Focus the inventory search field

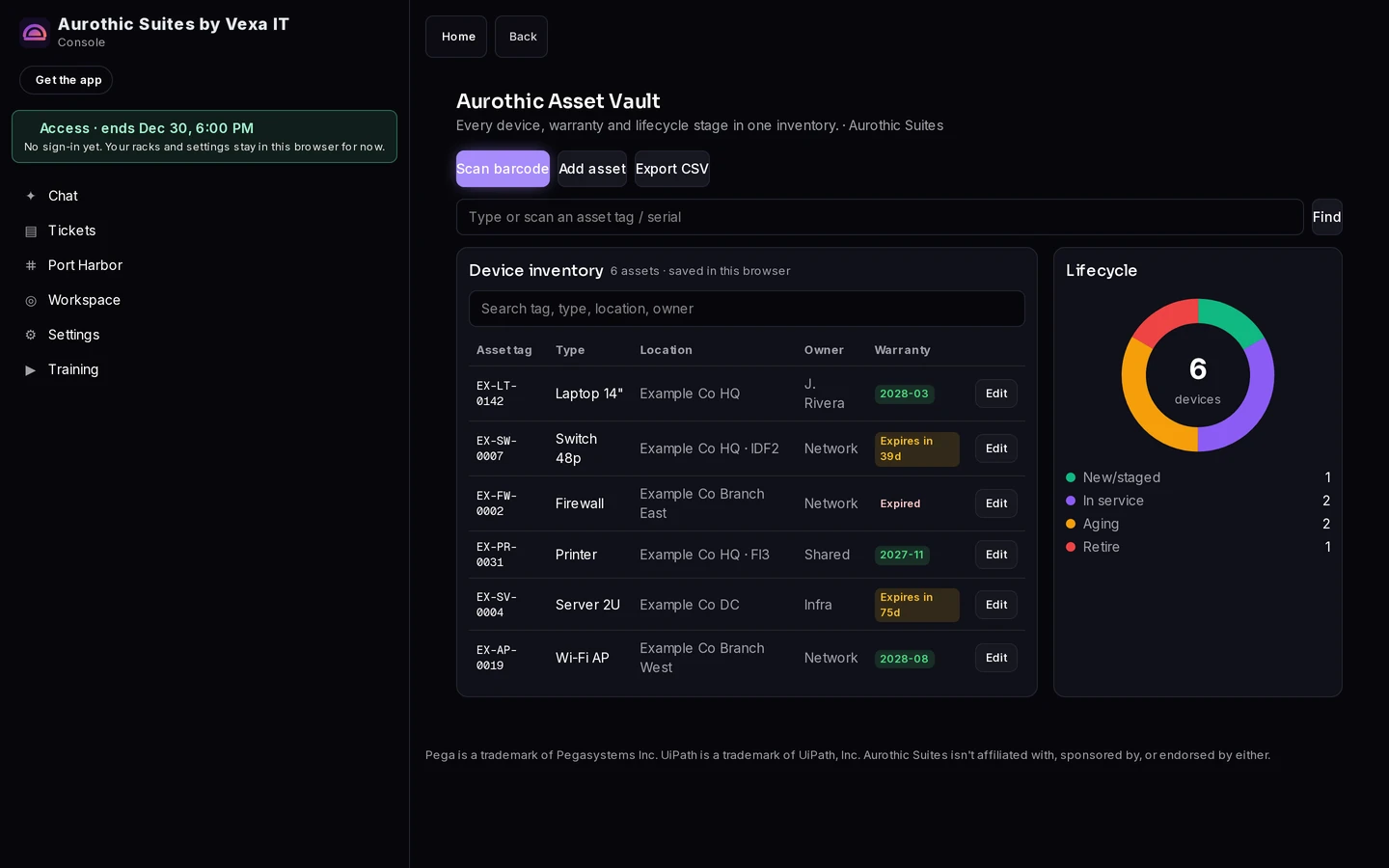click(747, 309)
